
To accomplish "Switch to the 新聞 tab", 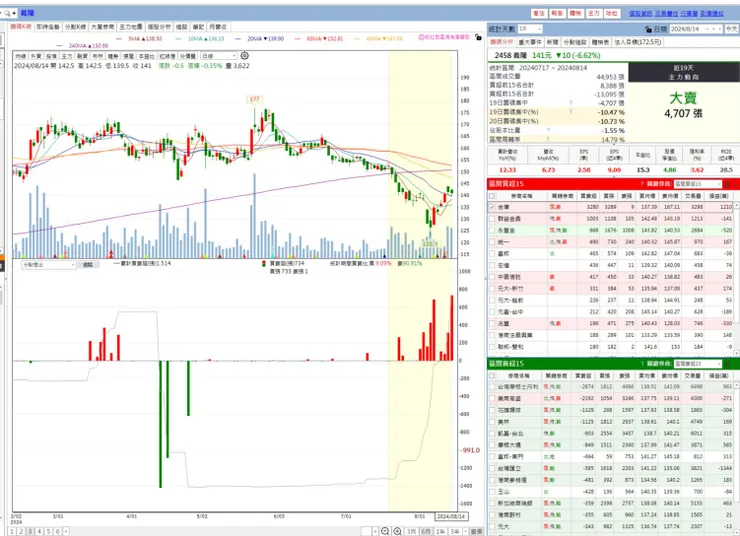I will 552,42.
